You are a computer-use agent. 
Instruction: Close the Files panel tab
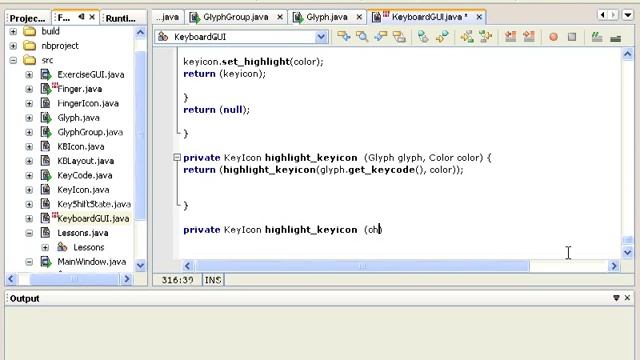pyautogui.click(x=92, y=17)
